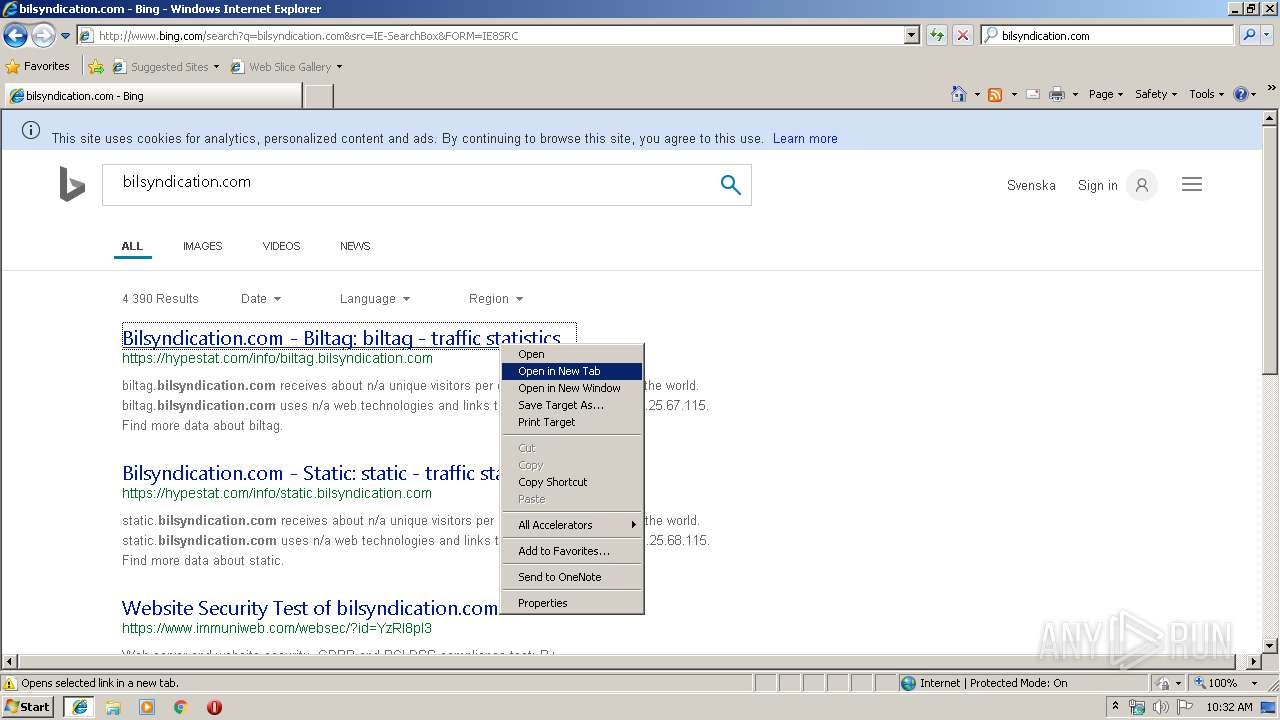
Task: Click the network tray icon
Action: pos(1138,707)
